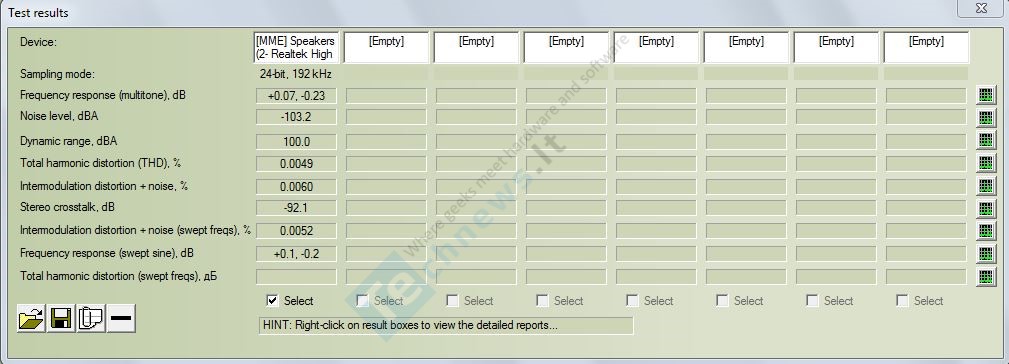The image size is (1009, 364).
Task: Uncheck the first slot's Select checkbox
Action: tap(273, 300)
